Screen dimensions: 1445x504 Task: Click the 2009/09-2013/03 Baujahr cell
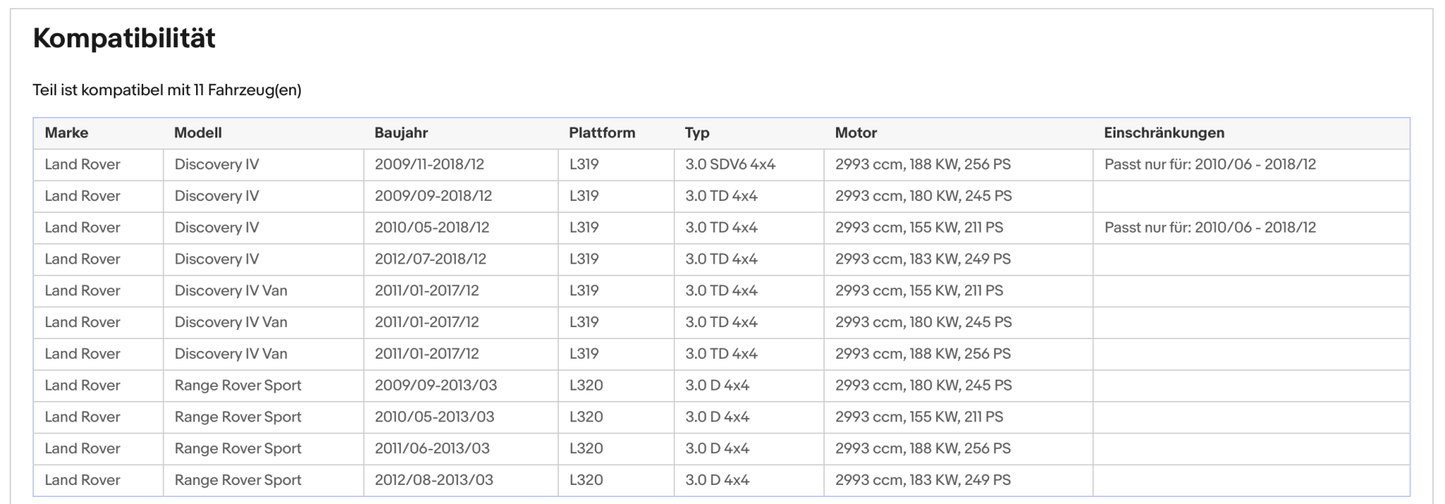click(434, 385)
